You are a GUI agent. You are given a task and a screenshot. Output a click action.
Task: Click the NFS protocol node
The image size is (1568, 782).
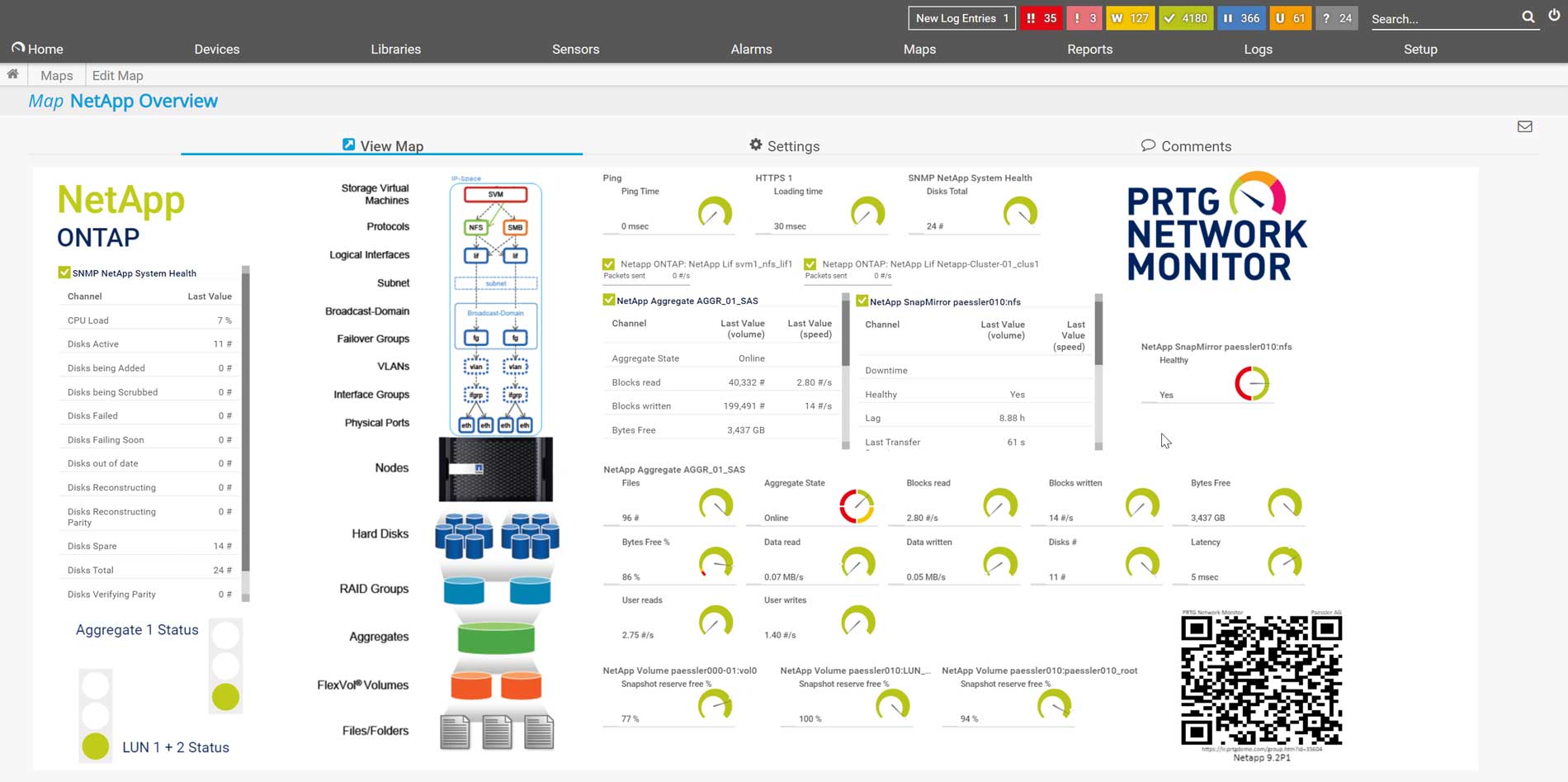476,227
